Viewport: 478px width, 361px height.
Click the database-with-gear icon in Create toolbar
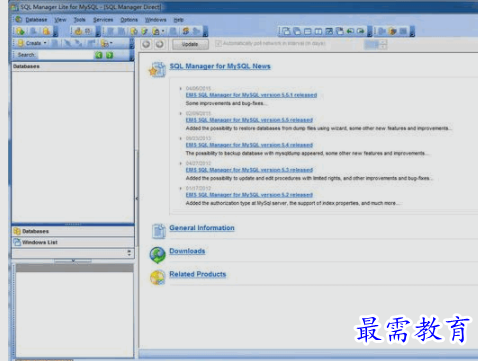[104, 43]
